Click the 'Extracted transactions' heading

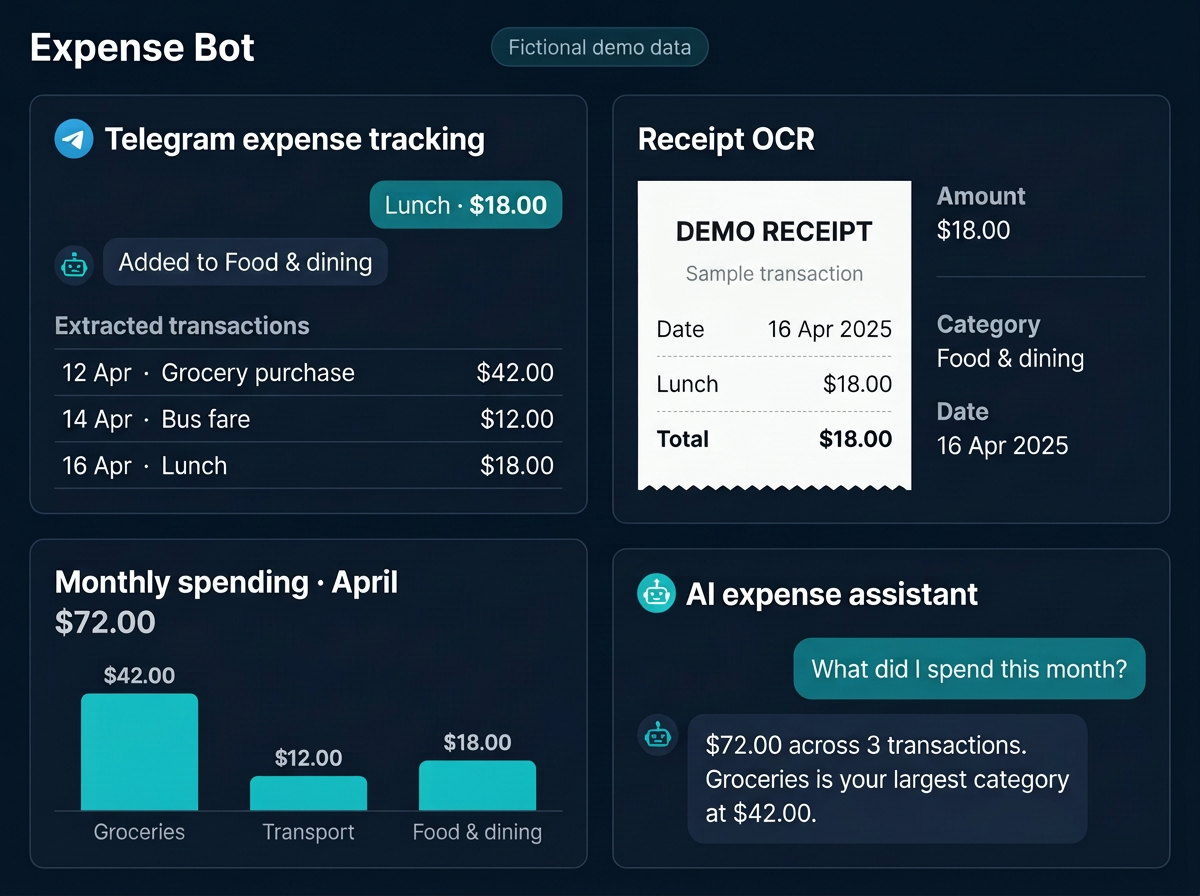click(182, 326)
